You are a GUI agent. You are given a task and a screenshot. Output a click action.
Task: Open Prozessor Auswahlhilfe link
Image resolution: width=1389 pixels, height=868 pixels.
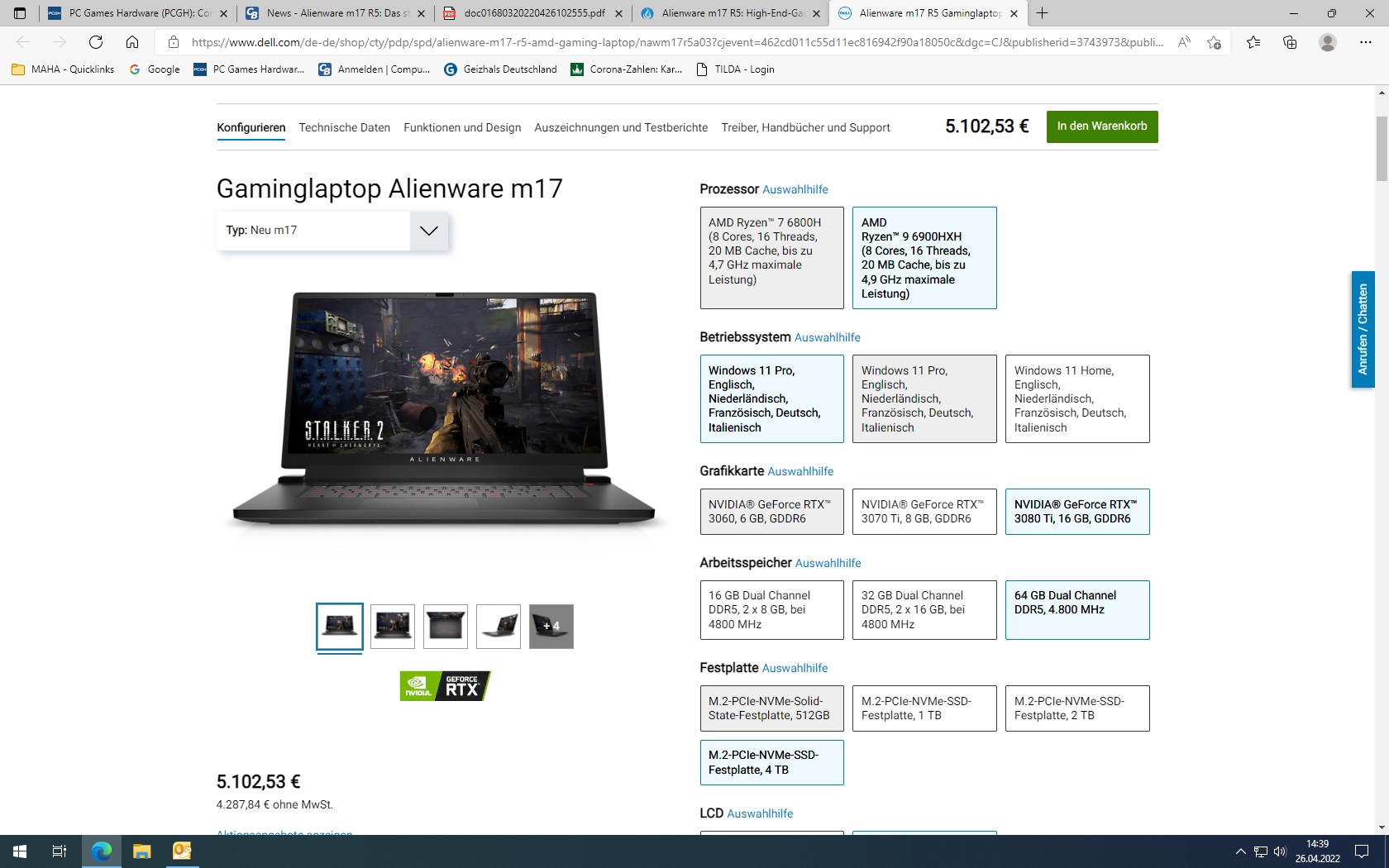[x=795, y=189]
